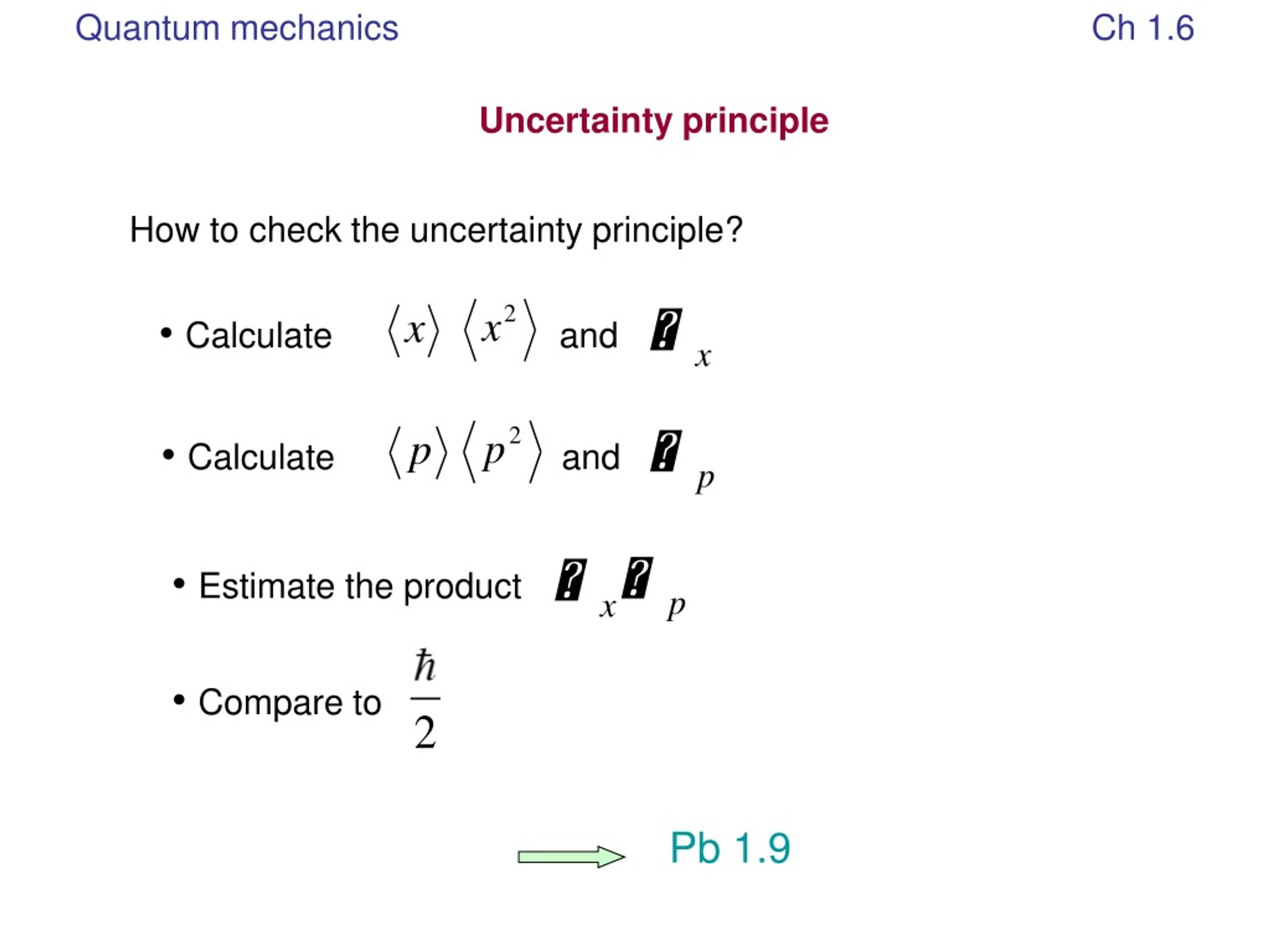The width and height of the screenshot is (1270, 952).
Task: Click the green arrow pointing to Pb 1.9
Action: (571, 857)
